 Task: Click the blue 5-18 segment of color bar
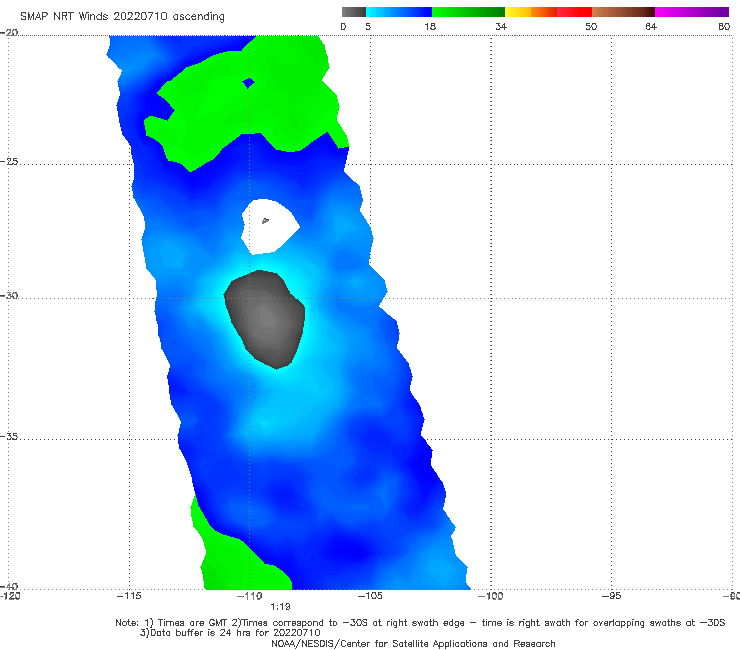tap(399, 12)
